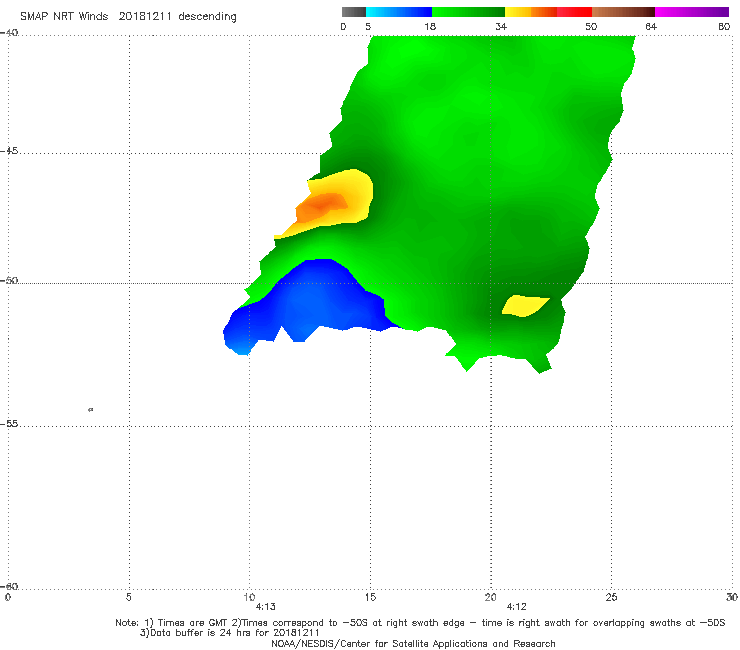Click the small island mark near 3E, 54S

[x=91, y=410]
